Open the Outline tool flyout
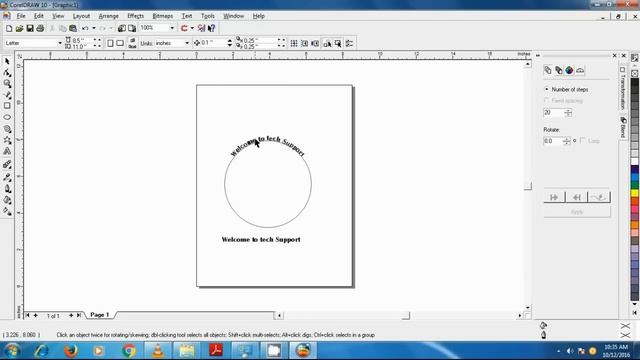 pos(7,189)
